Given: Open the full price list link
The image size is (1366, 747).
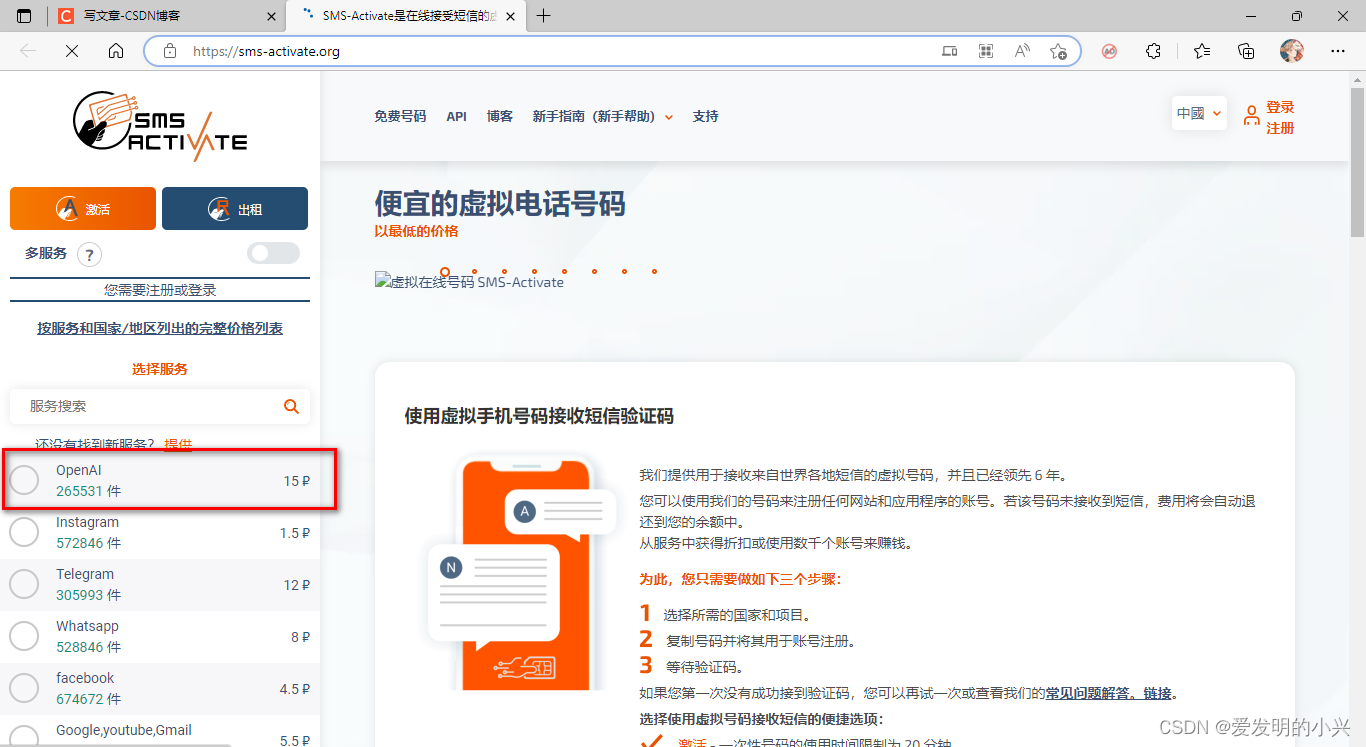Looking at the screenshot, I should point(160,328).
